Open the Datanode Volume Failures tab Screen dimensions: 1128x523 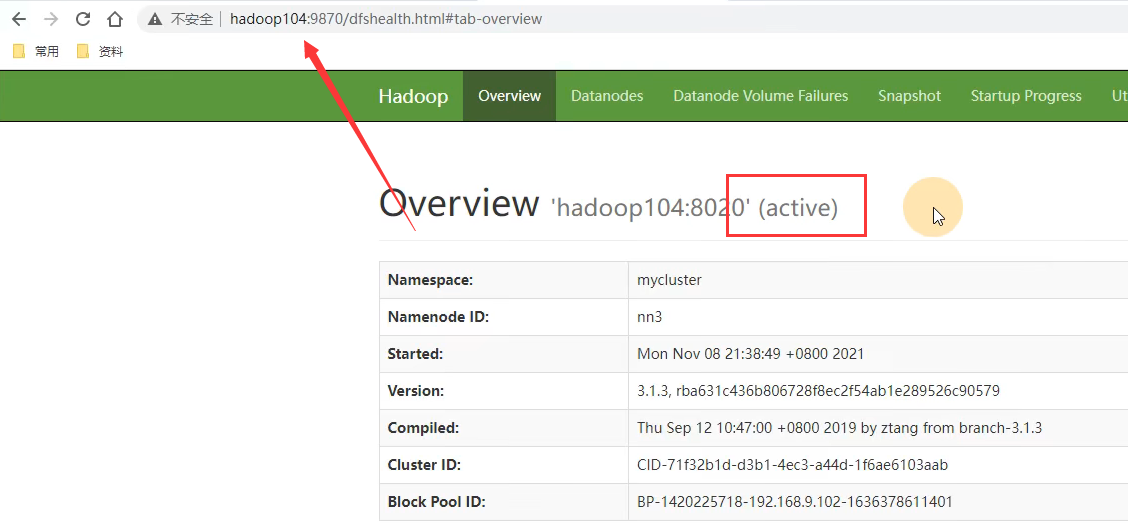[760, 96]
